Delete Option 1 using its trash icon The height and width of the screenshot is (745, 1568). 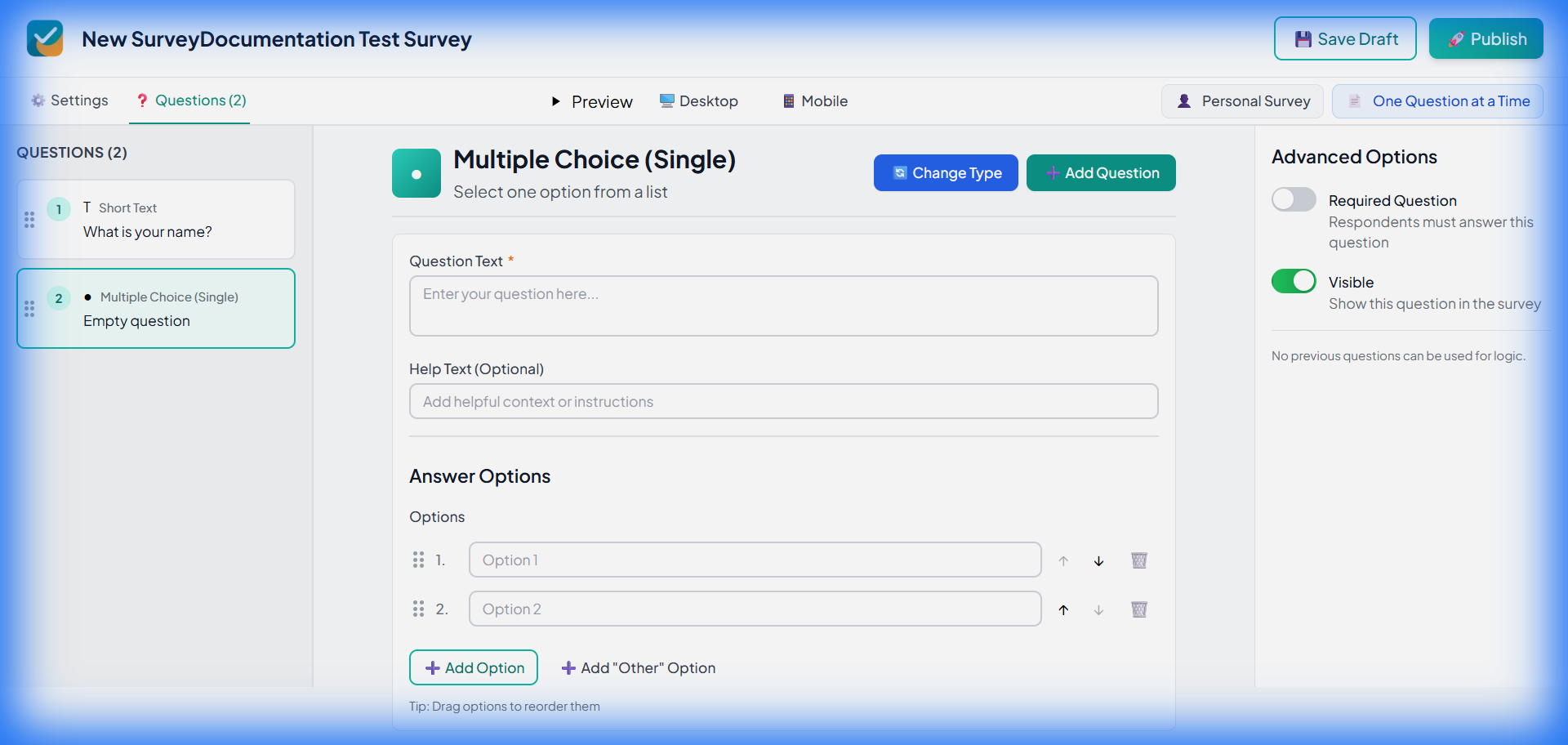point(1139,560)
